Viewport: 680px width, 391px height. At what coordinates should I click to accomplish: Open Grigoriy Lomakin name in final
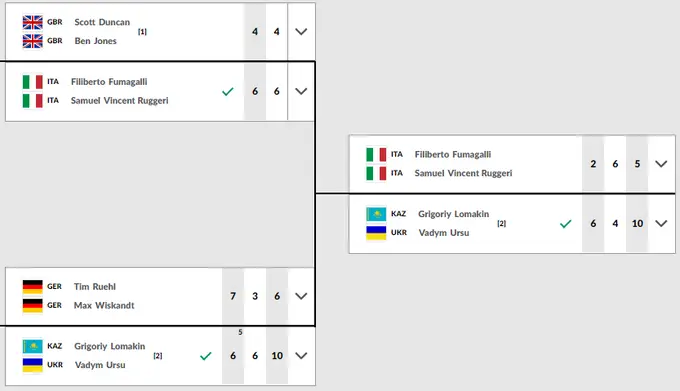point(454,214)
